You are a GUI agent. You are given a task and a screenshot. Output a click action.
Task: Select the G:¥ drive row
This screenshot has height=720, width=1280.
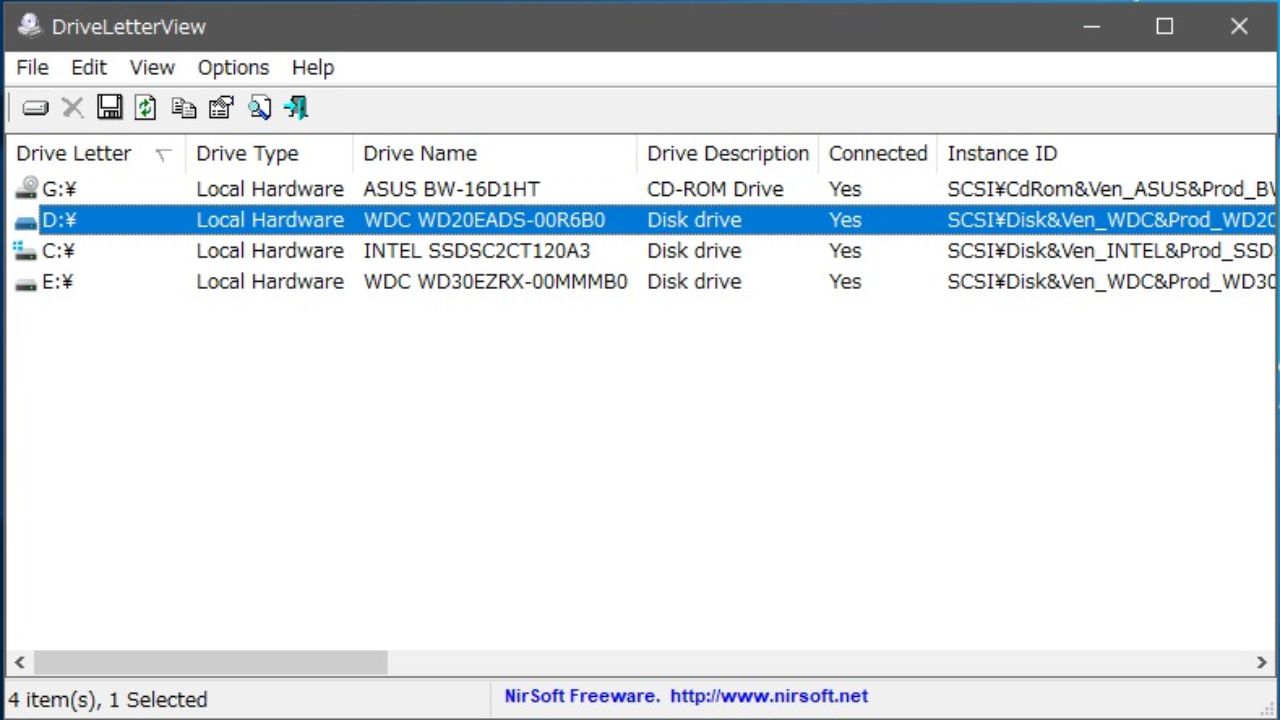coord(640,189)
